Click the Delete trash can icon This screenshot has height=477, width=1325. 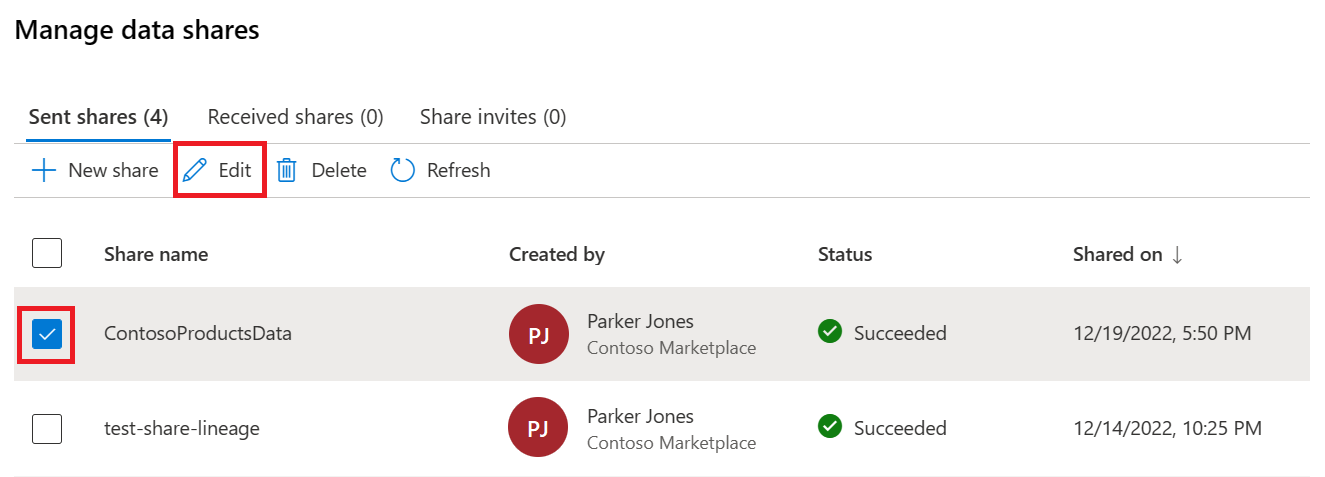click(287, 170)
